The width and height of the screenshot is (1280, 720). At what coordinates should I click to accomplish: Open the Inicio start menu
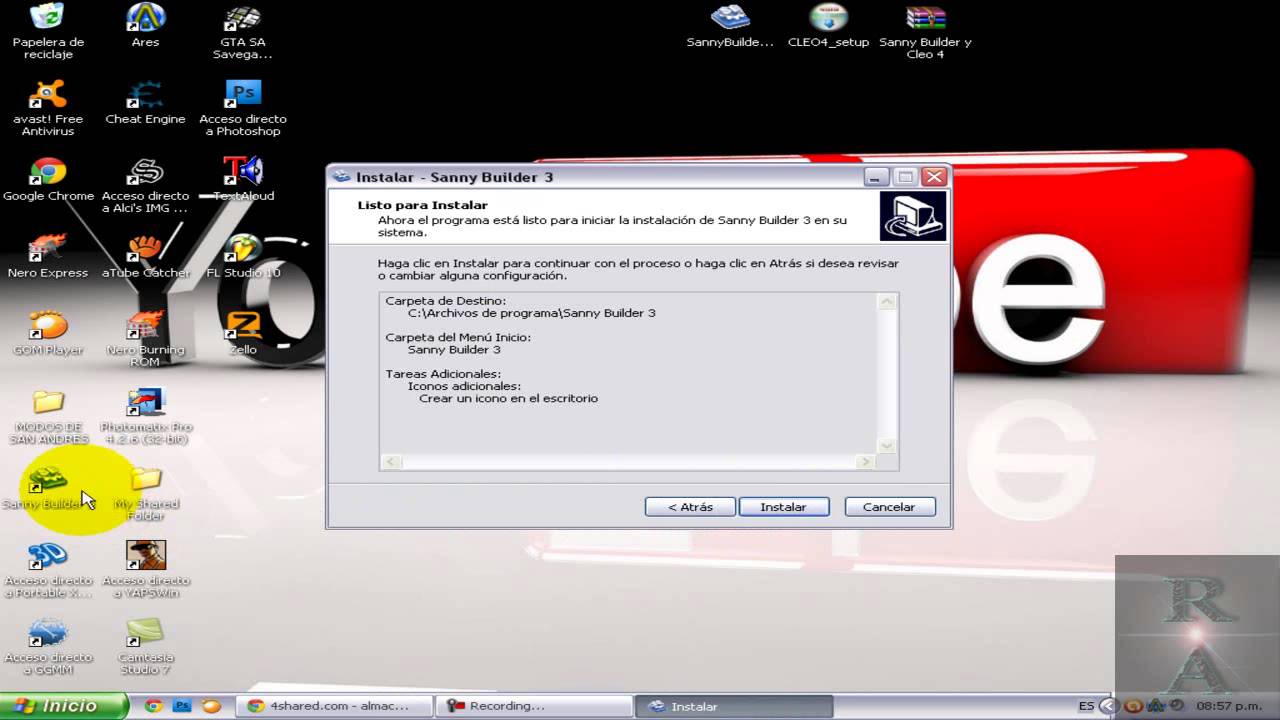[x=64, y=706]
